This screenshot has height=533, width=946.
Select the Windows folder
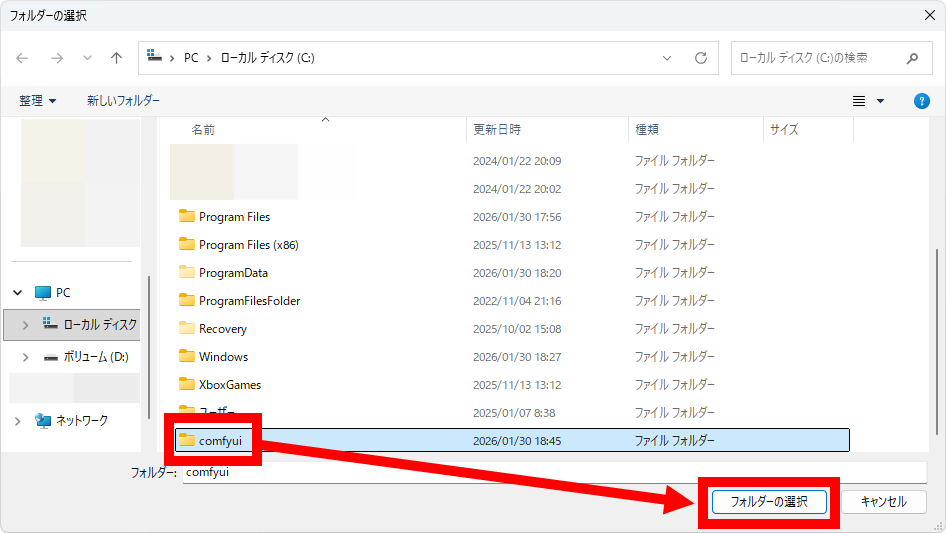click(223, 356)
